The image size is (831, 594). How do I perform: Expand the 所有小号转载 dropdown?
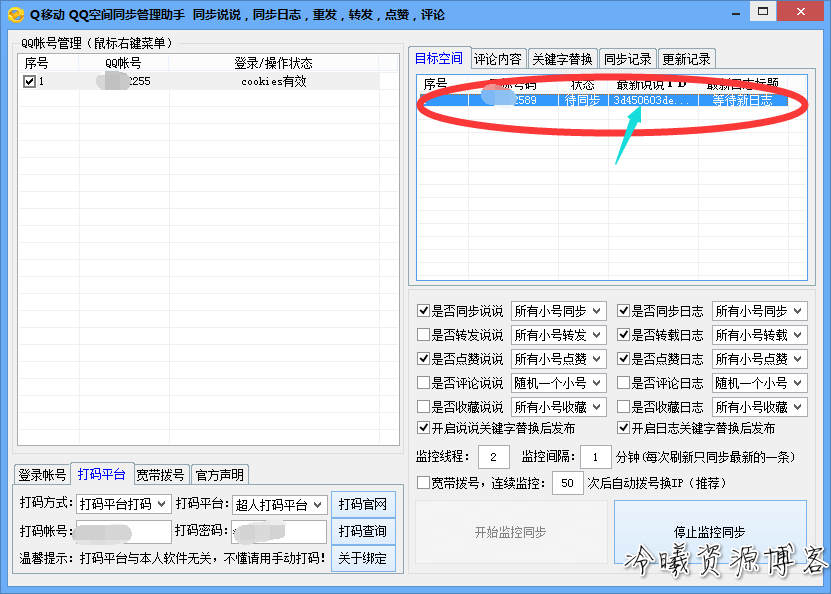pyautogui.click(x=759, y=335)
